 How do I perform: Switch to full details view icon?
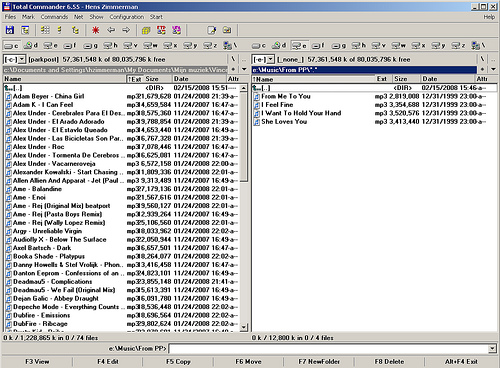pyautogui.click(x=60, y=30)
